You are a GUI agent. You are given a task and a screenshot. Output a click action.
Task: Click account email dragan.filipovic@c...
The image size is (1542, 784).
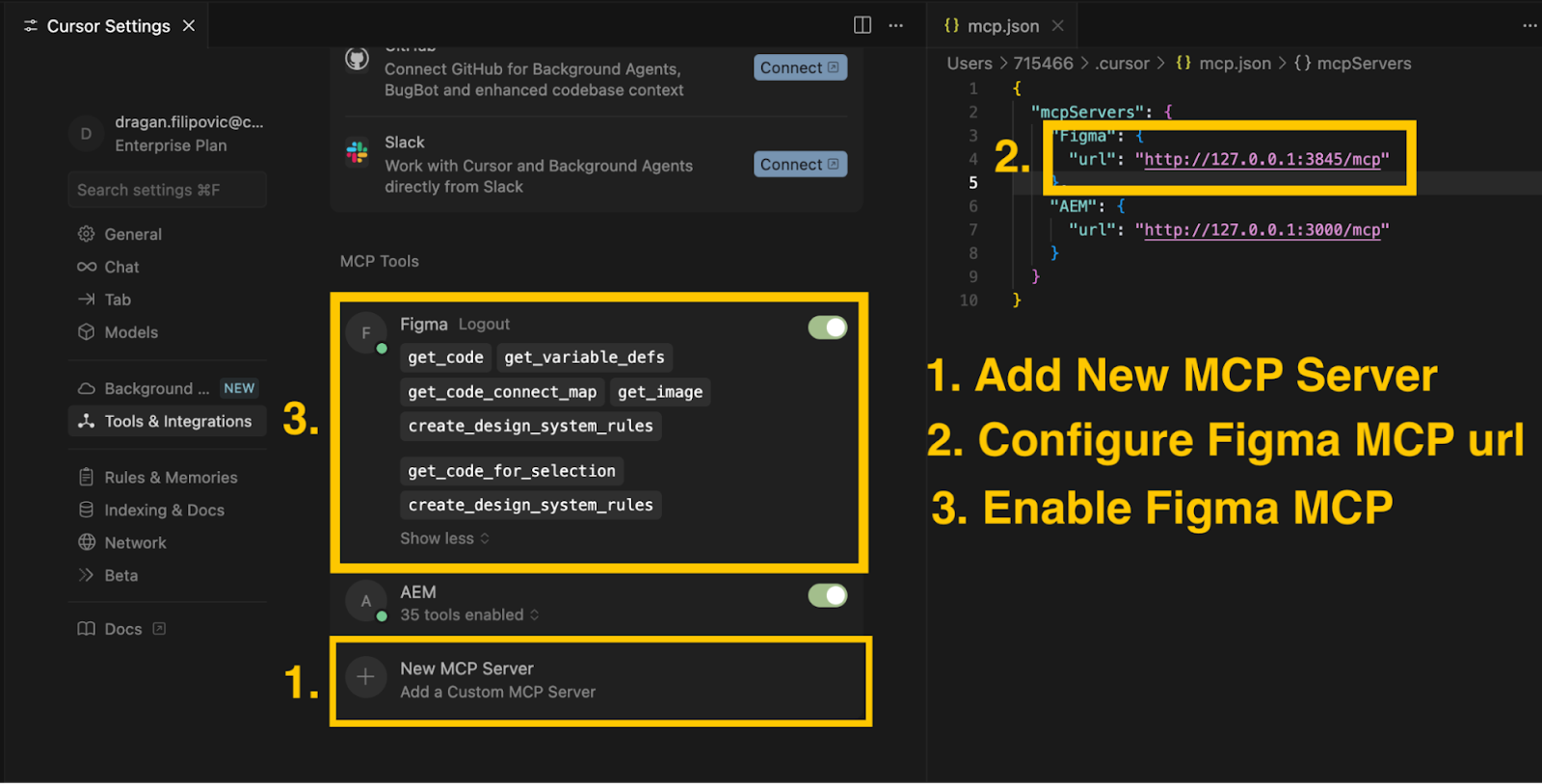click(189, 122)
